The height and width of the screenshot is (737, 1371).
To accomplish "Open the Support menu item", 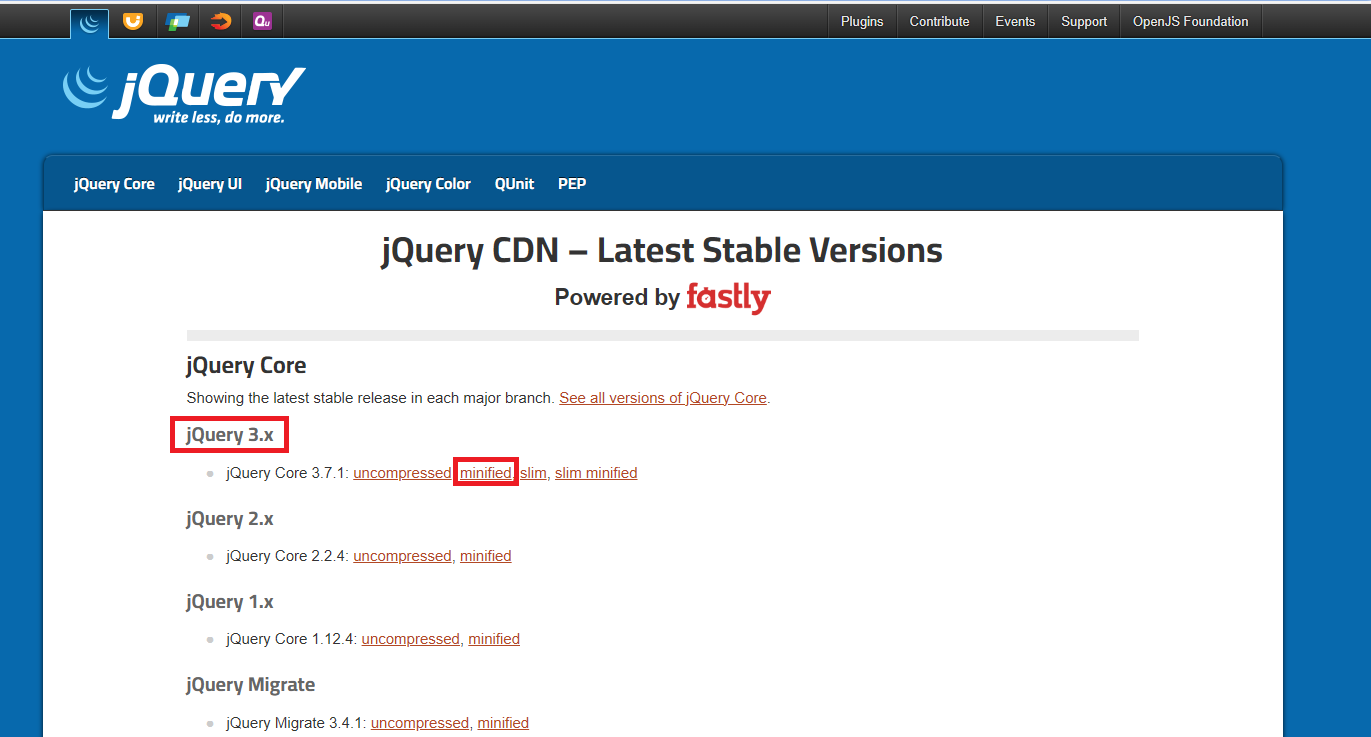I will click(1084, 22).
